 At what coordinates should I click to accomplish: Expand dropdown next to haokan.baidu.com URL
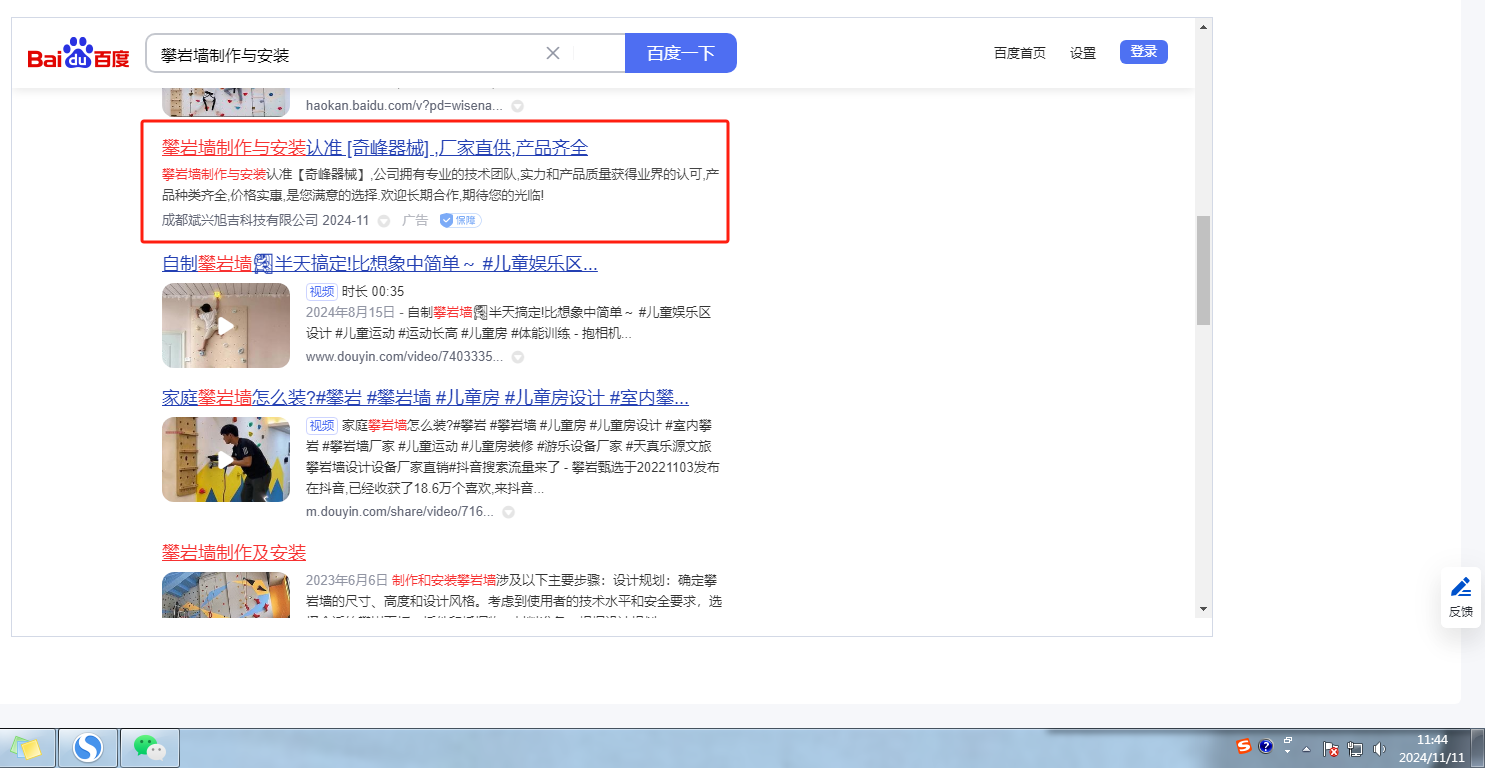(x=517, y=106)
